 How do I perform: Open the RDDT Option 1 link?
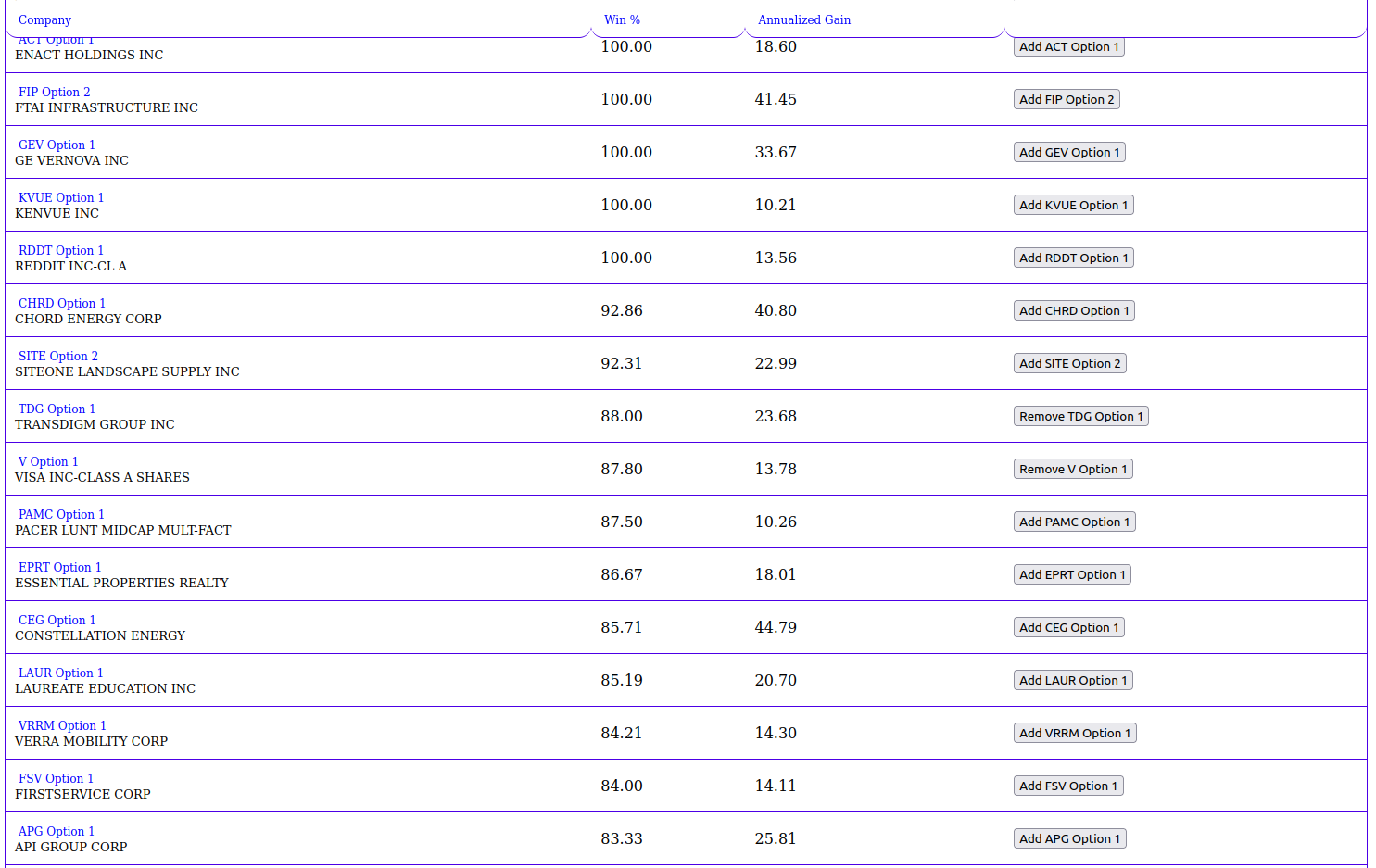[x=61, y=250]
